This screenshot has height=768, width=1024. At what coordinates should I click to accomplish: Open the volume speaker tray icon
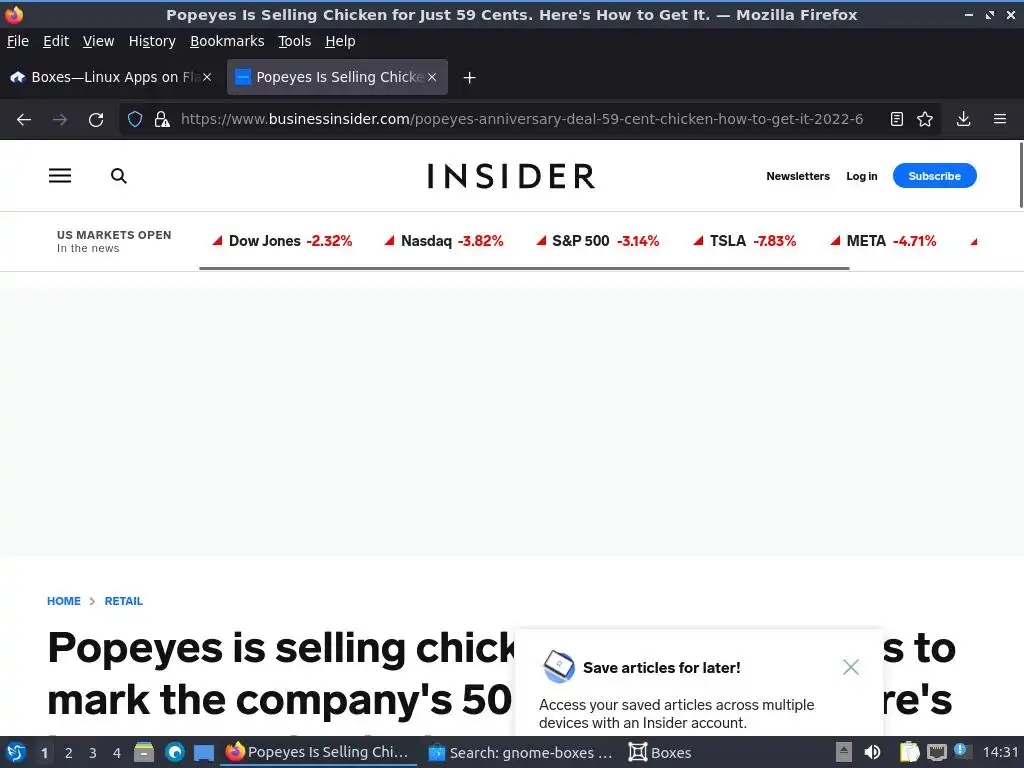click(x=872, y=752)
